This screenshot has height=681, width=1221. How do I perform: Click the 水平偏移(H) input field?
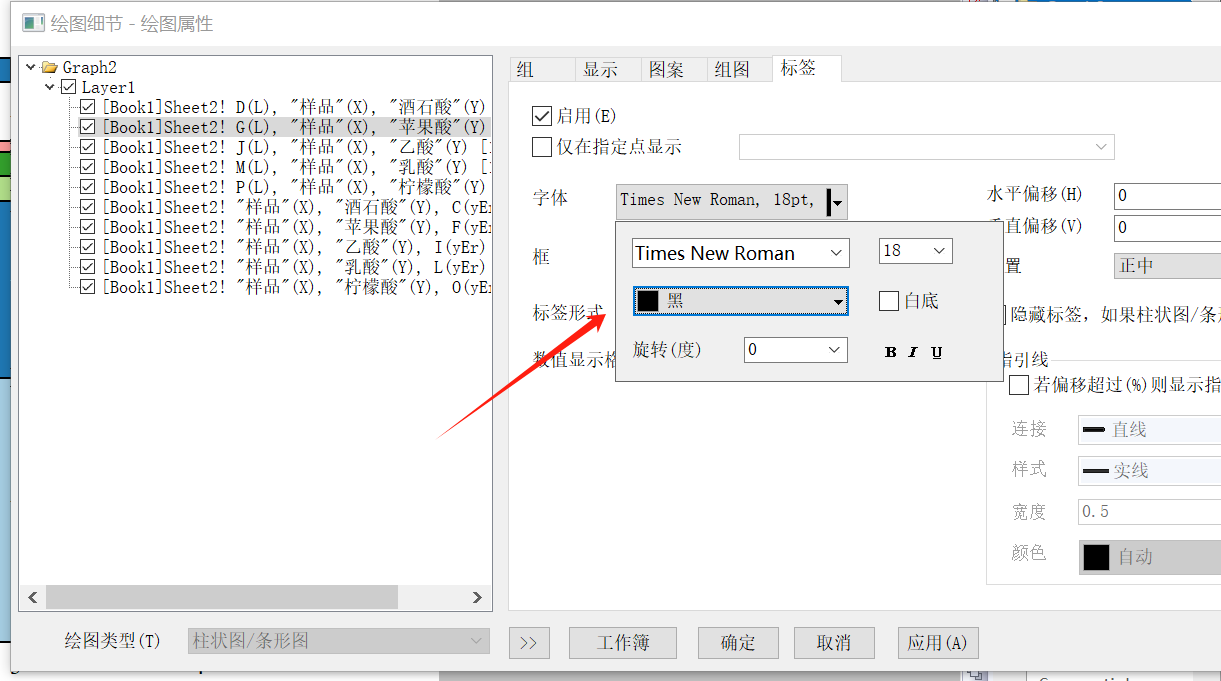point(1166,196)
